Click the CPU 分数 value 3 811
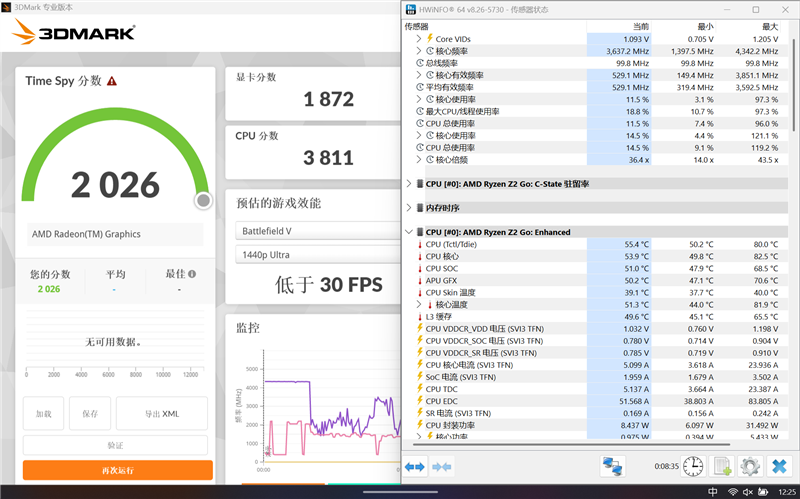The height and width of the screenshot is (499, 800). (x=329, y=158)
